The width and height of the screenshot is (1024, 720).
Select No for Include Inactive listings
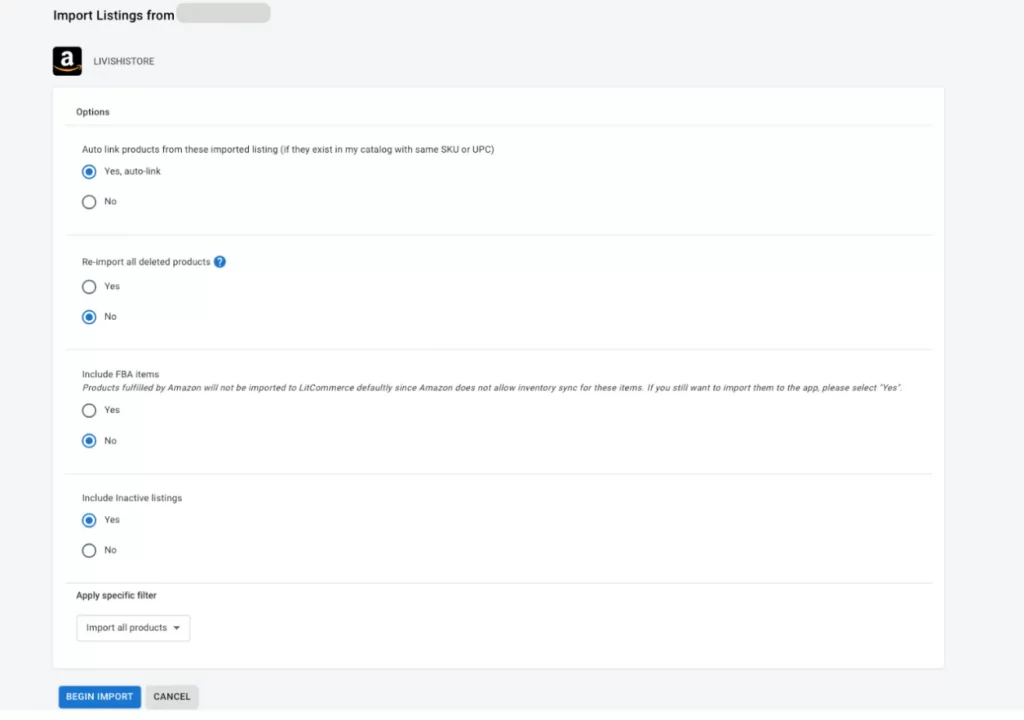coord(90,550)
